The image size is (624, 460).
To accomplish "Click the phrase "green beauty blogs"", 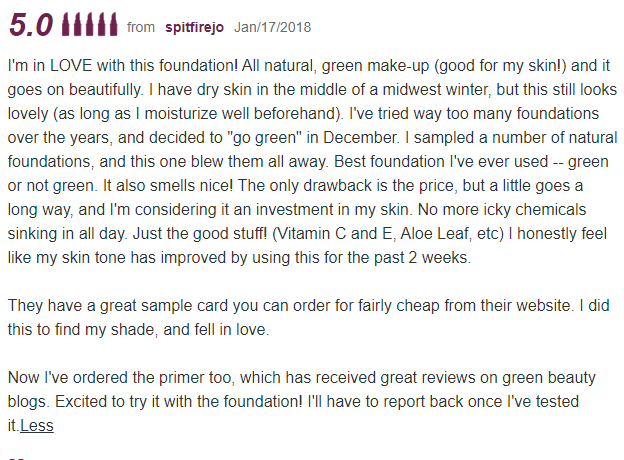I will (302, 389).
